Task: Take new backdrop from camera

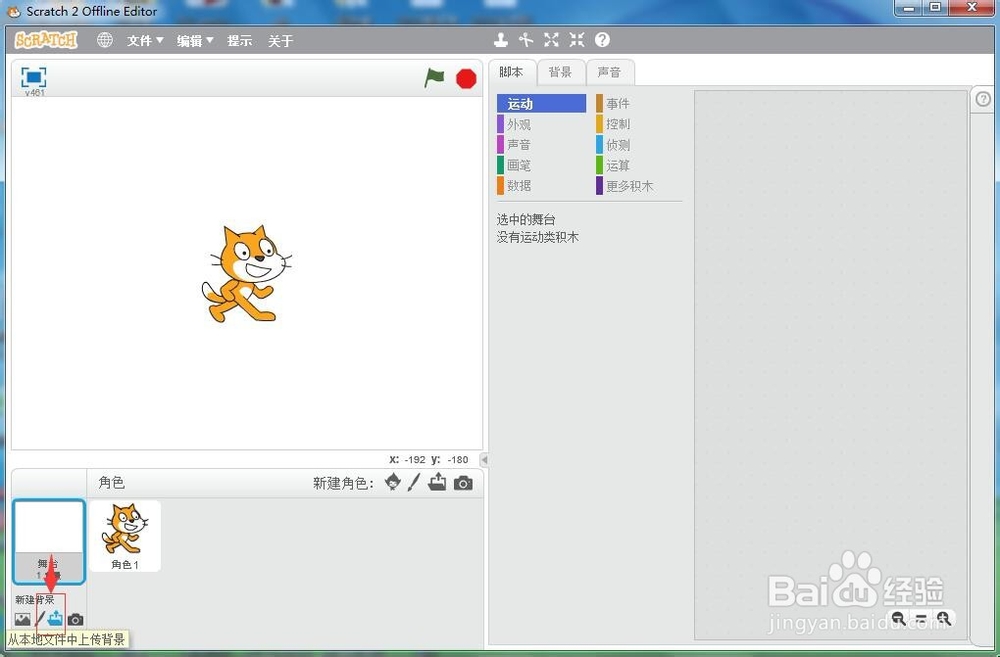Action: (75, 619)
